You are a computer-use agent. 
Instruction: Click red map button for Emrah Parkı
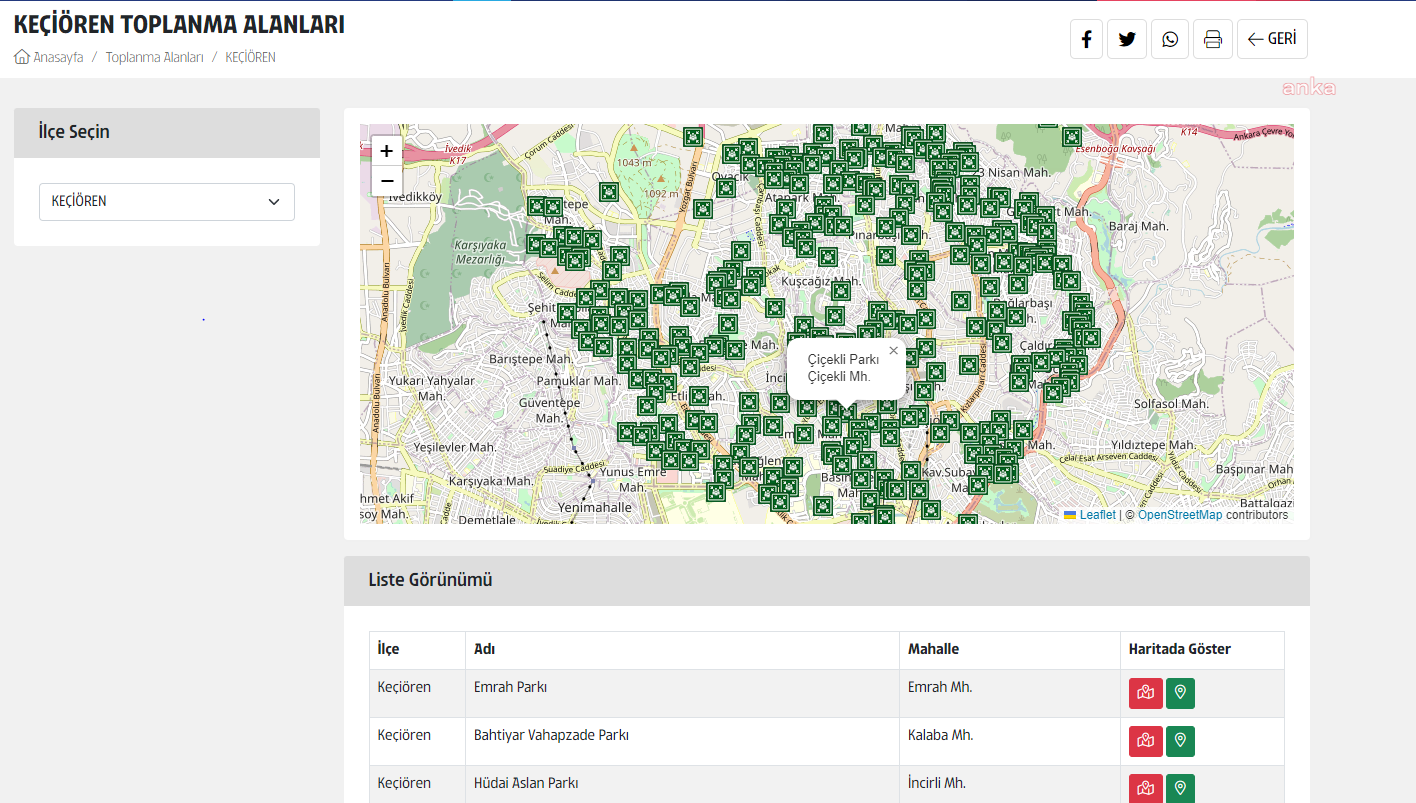tap(1145, 693)
